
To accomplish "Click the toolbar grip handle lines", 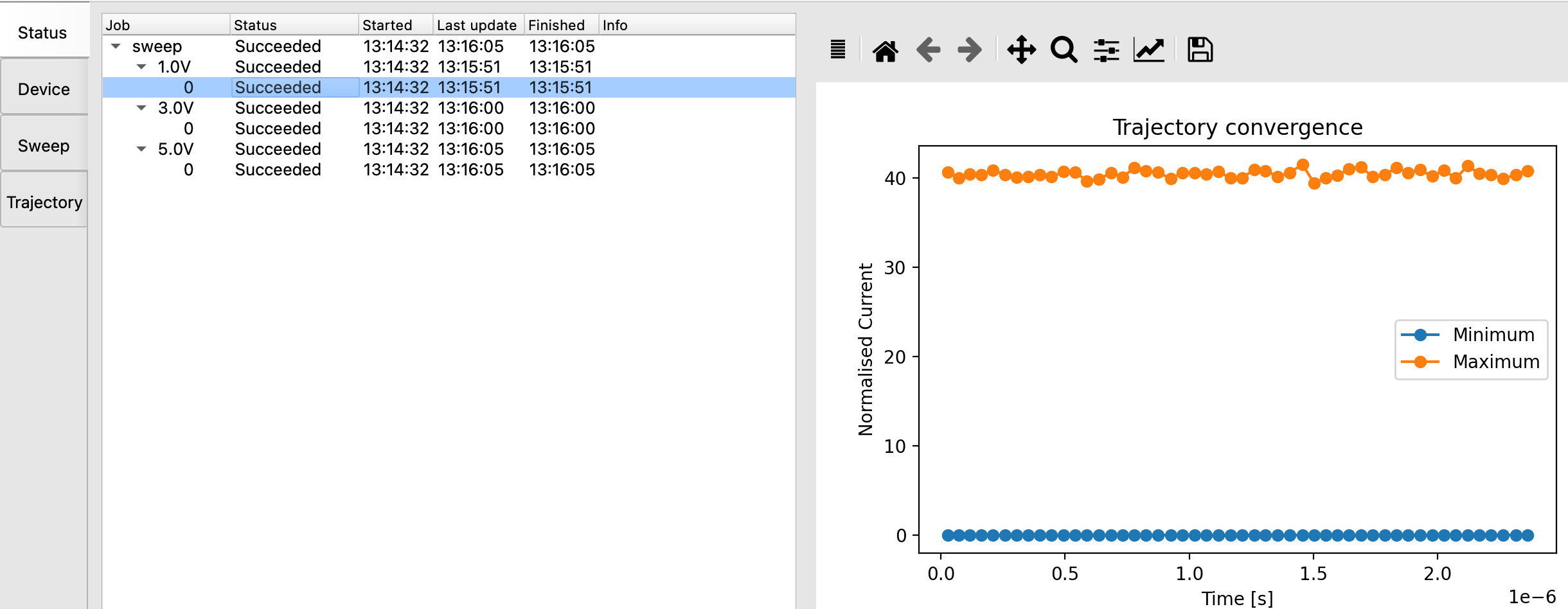I will coord(838,49).
